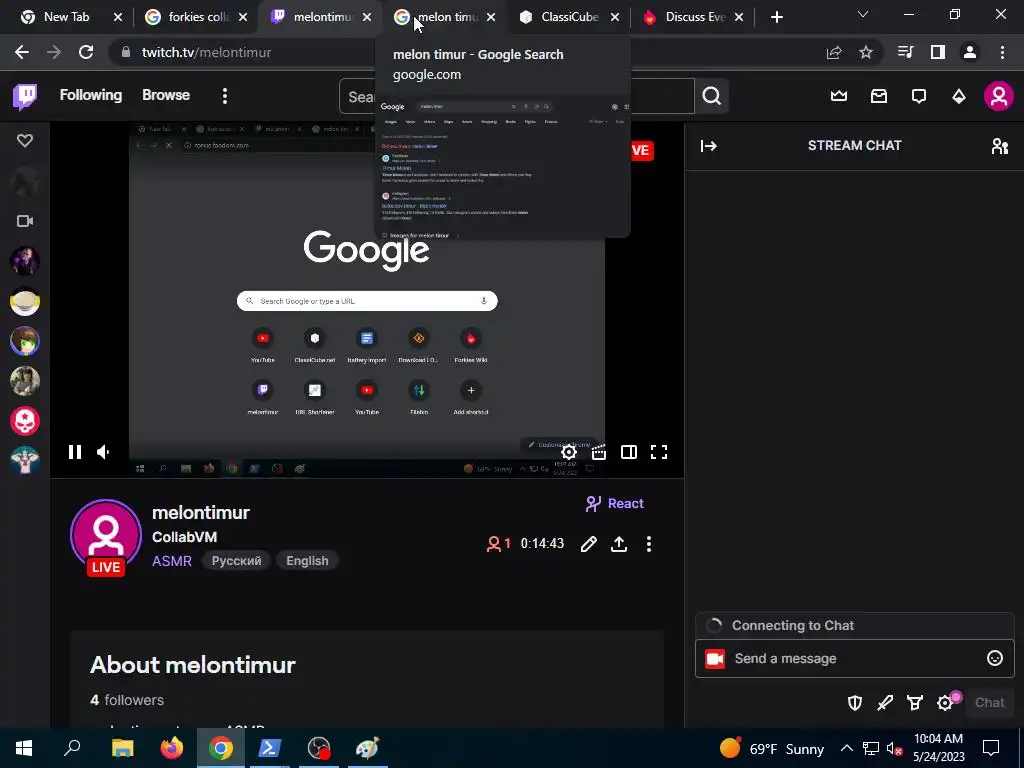Click the recommended channels camera icon

(x=25, y=221)
